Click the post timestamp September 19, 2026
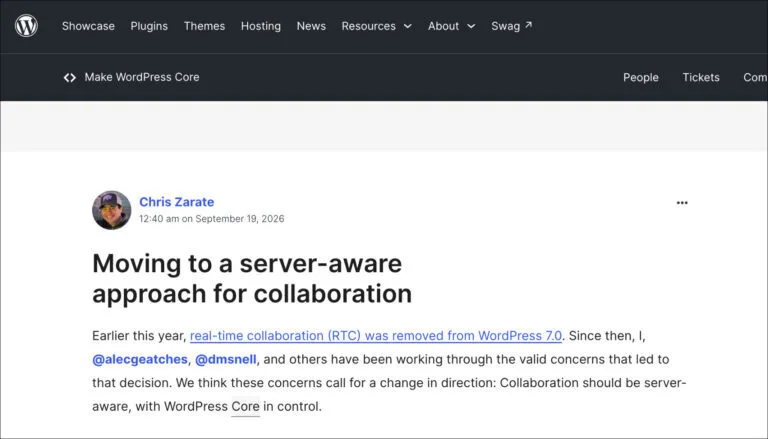Image resolution: width=768 pixels, height=439 pixels. [x=212, y=219]
